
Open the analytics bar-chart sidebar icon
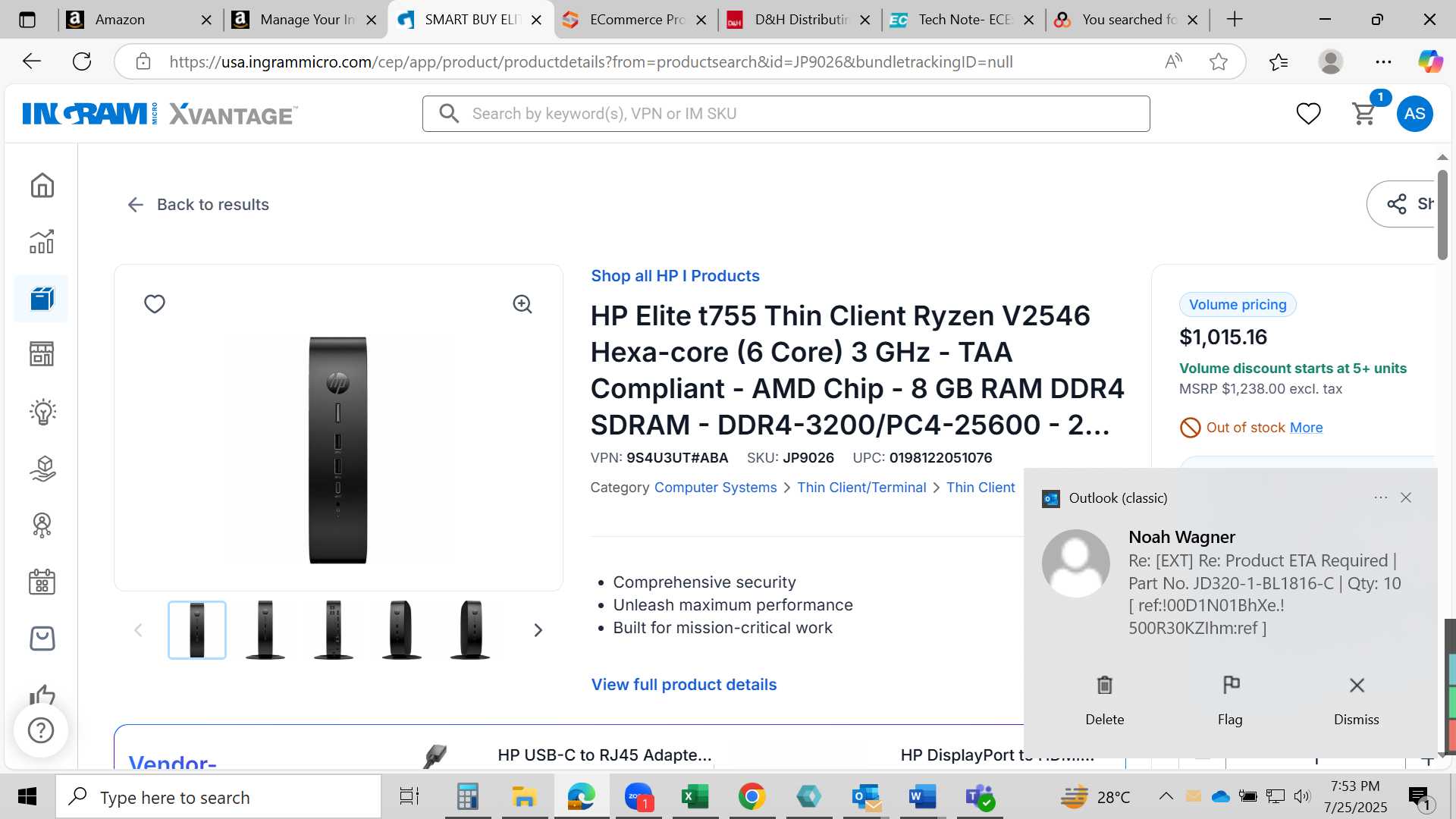[42, 241]
